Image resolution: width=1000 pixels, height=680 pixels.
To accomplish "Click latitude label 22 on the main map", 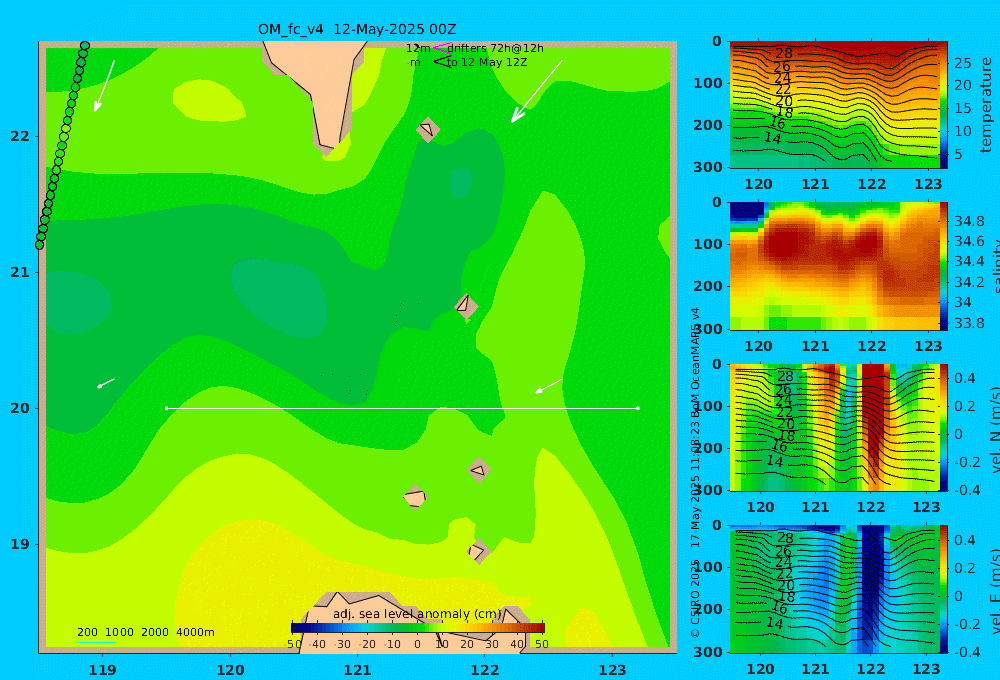I will (20, 136).
